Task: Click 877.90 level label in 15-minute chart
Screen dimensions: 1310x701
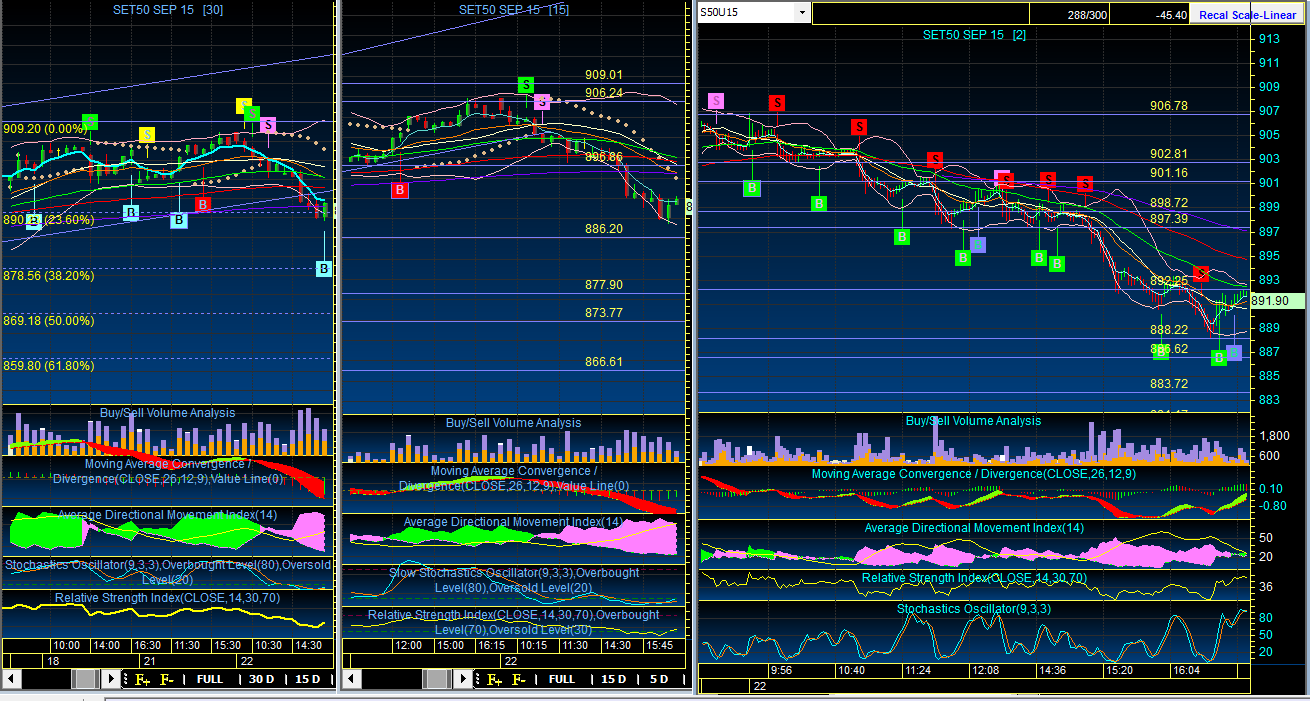Action: [604, 285]
